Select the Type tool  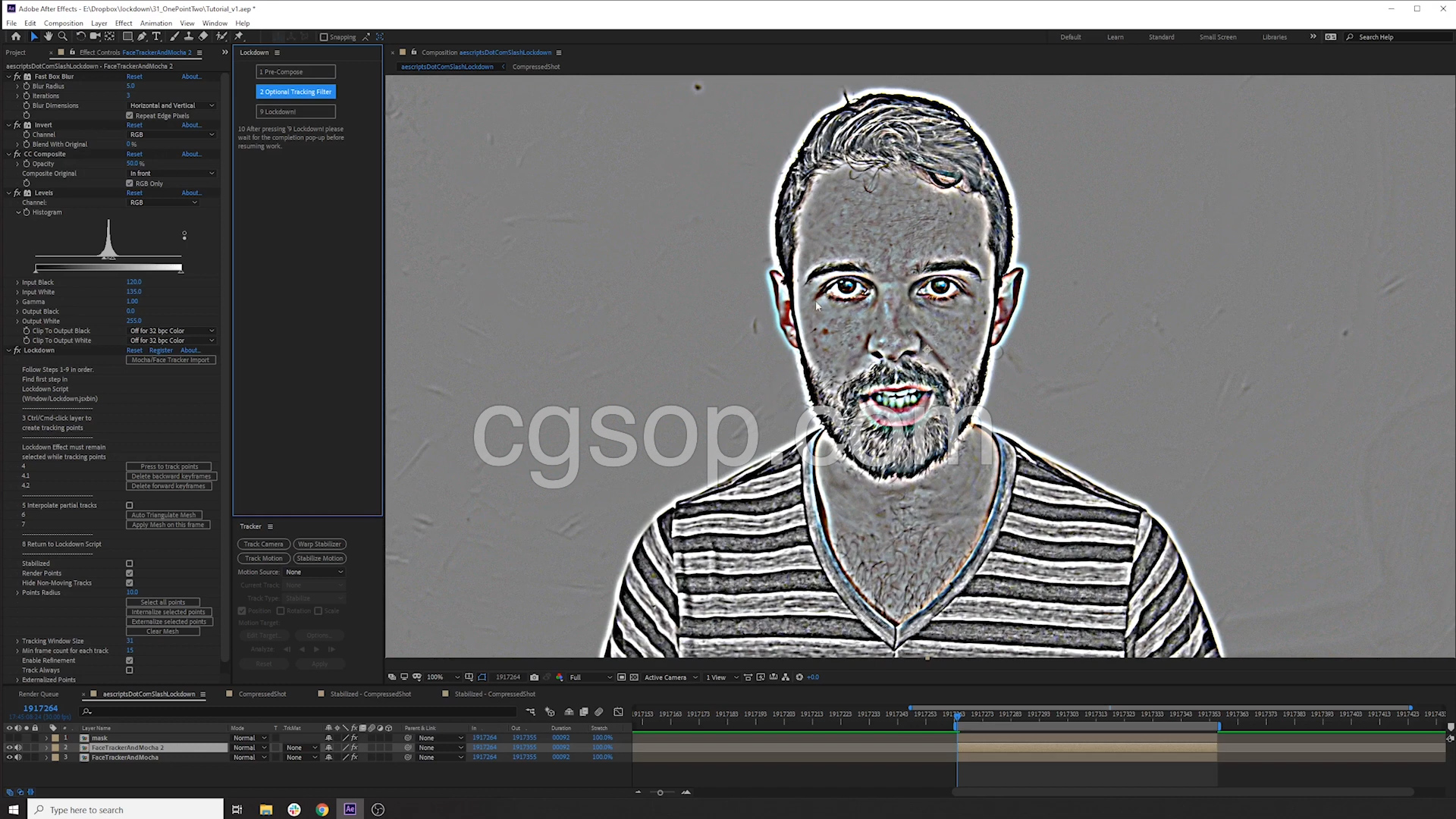tap(156, 36)
